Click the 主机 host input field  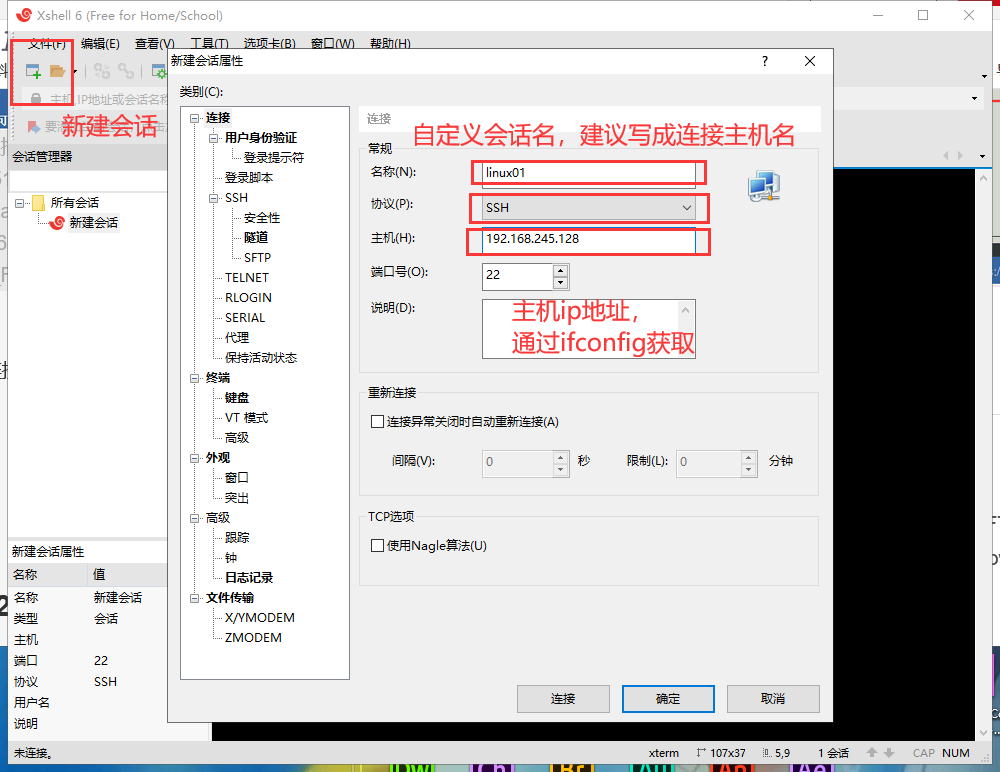(589, 239)
